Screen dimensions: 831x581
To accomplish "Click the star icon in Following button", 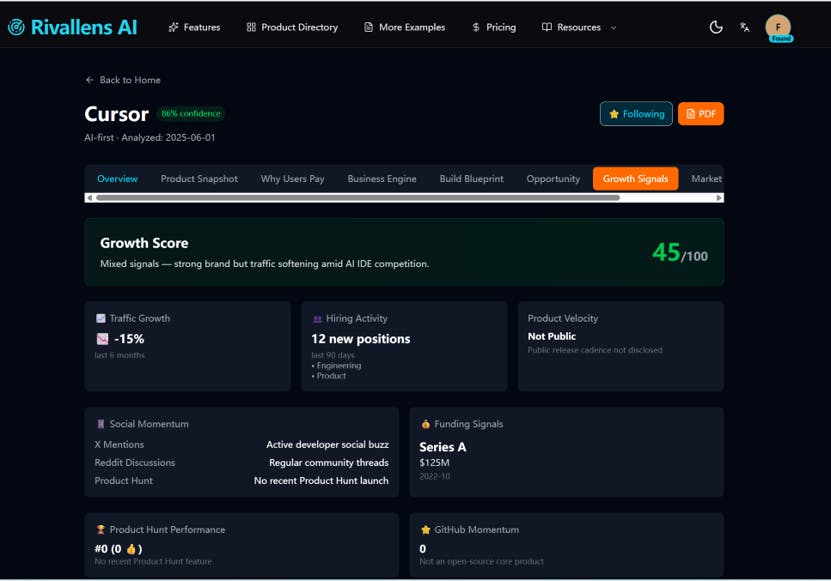I will tap(614, 114).
